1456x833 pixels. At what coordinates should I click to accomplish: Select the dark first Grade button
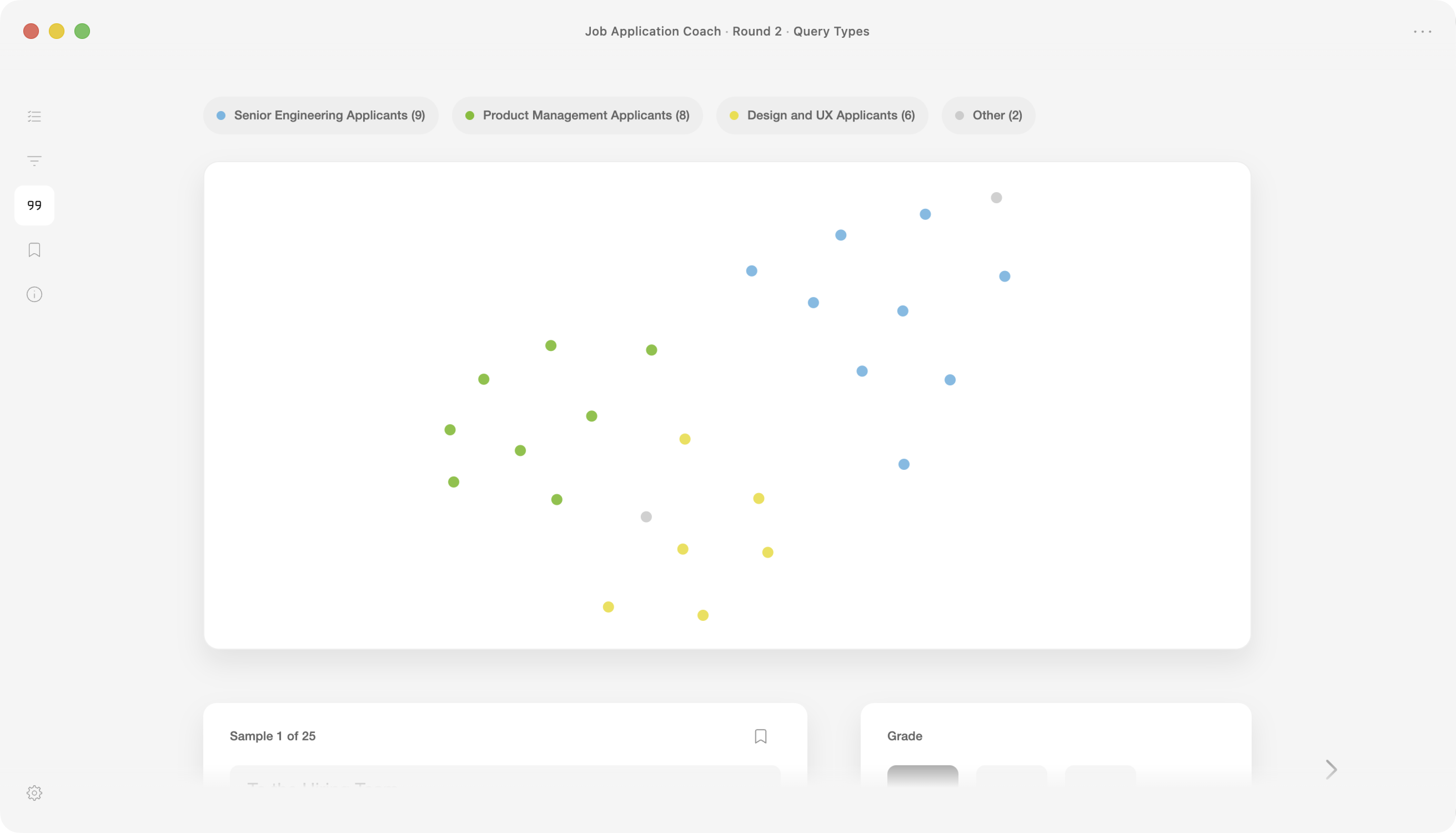(922, 776)
